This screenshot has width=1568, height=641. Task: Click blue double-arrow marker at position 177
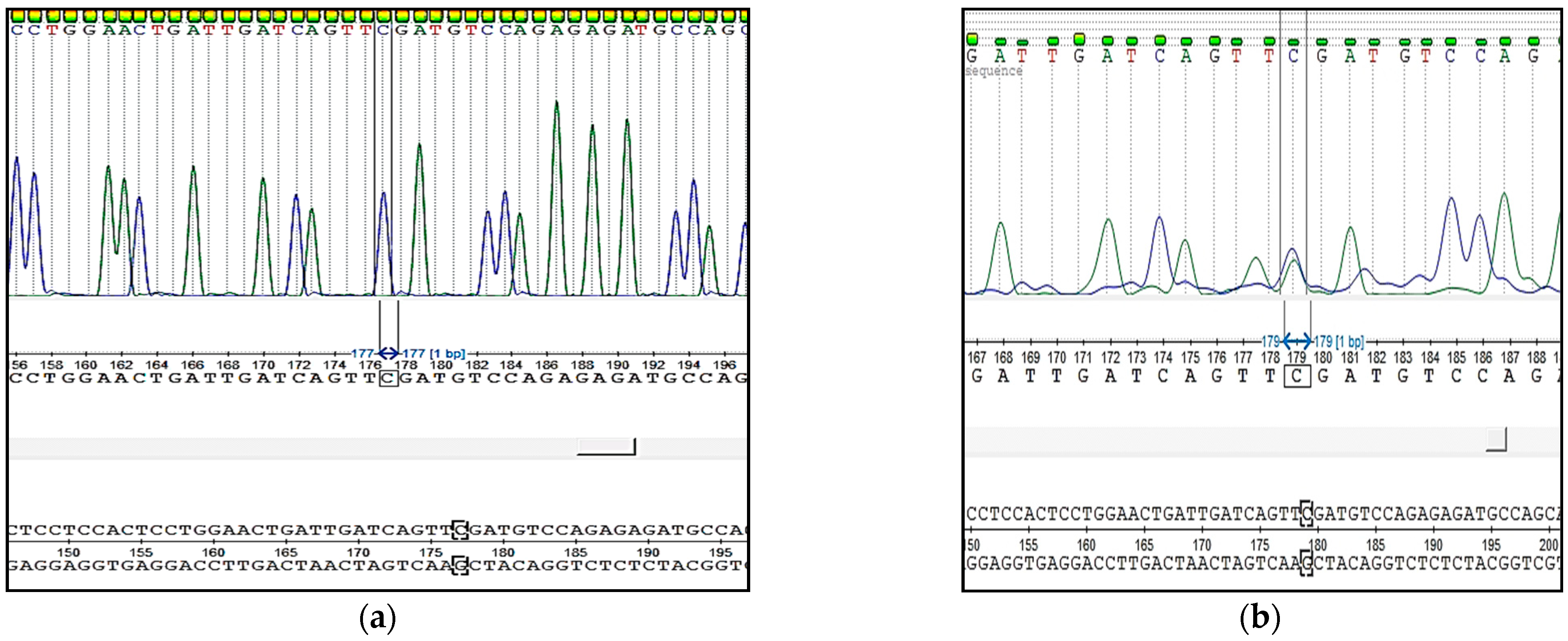(388, 353)
